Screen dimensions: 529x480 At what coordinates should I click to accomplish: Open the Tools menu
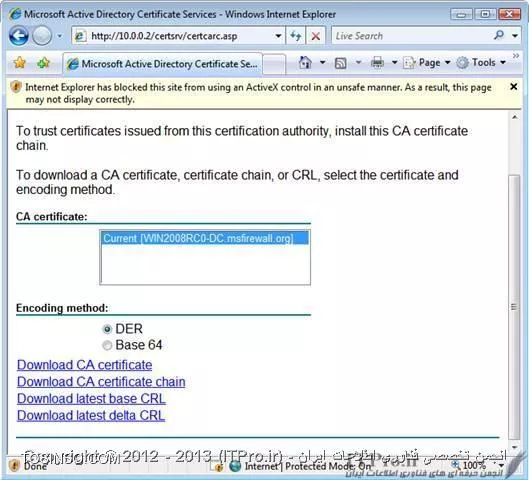481,63
